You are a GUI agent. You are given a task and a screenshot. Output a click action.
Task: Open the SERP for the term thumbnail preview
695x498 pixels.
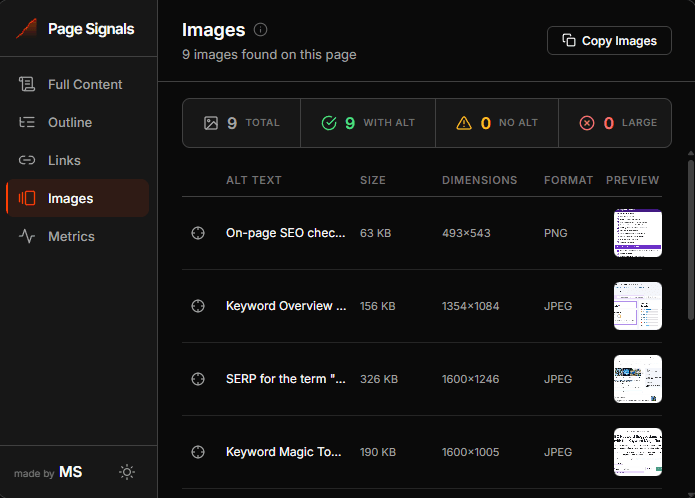[x=638, y=379]
